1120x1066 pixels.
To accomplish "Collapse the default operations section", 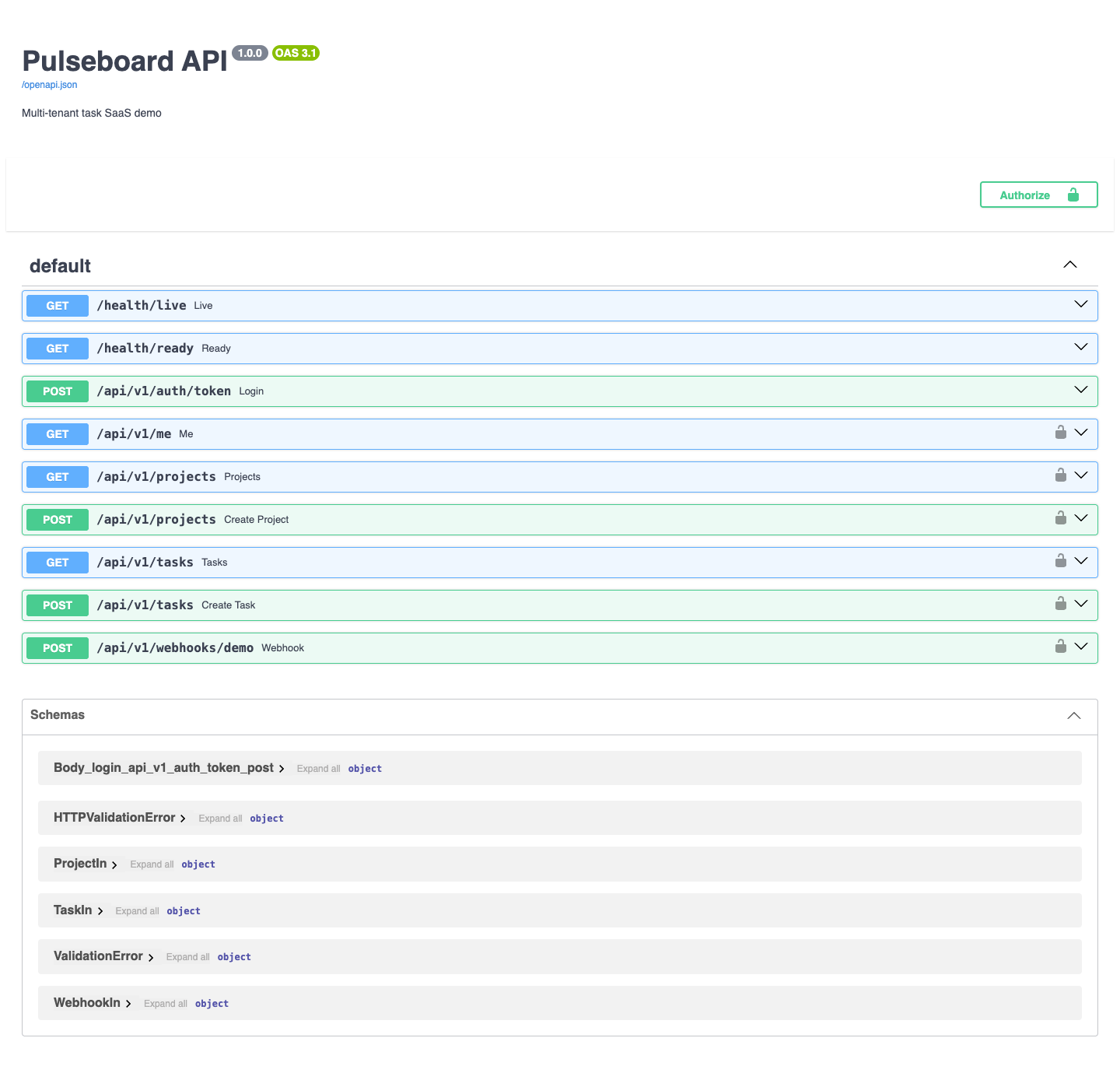I will tap(1070, 265).
